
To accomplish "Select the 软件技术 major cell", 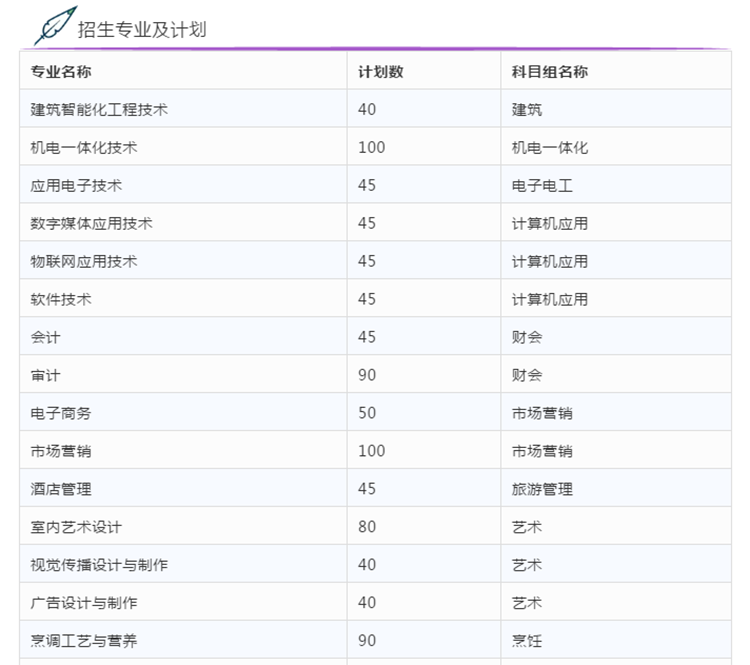I will 61,300.
